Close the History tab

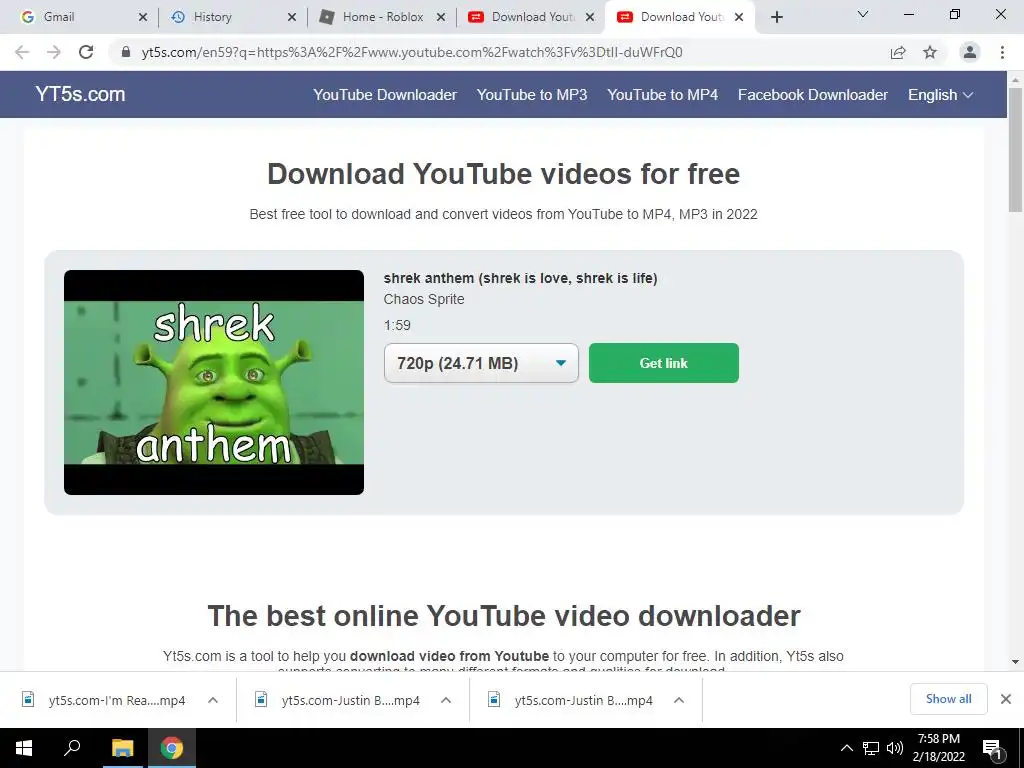coord(292,17)
